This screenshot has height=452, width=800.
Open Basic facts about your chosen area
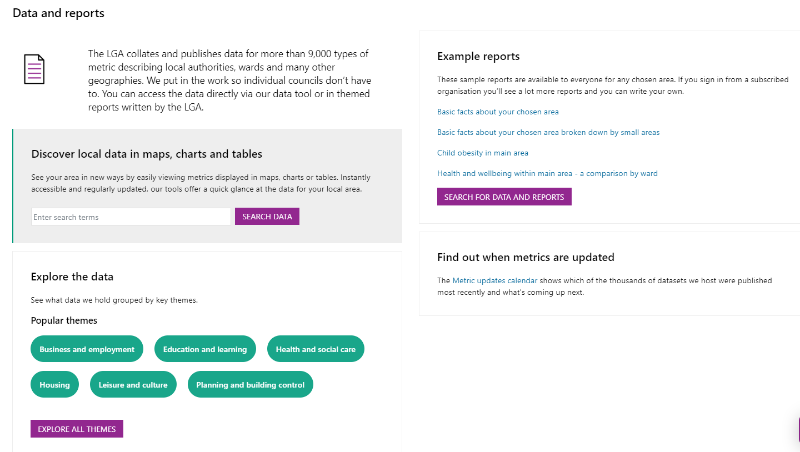(497, 112)
